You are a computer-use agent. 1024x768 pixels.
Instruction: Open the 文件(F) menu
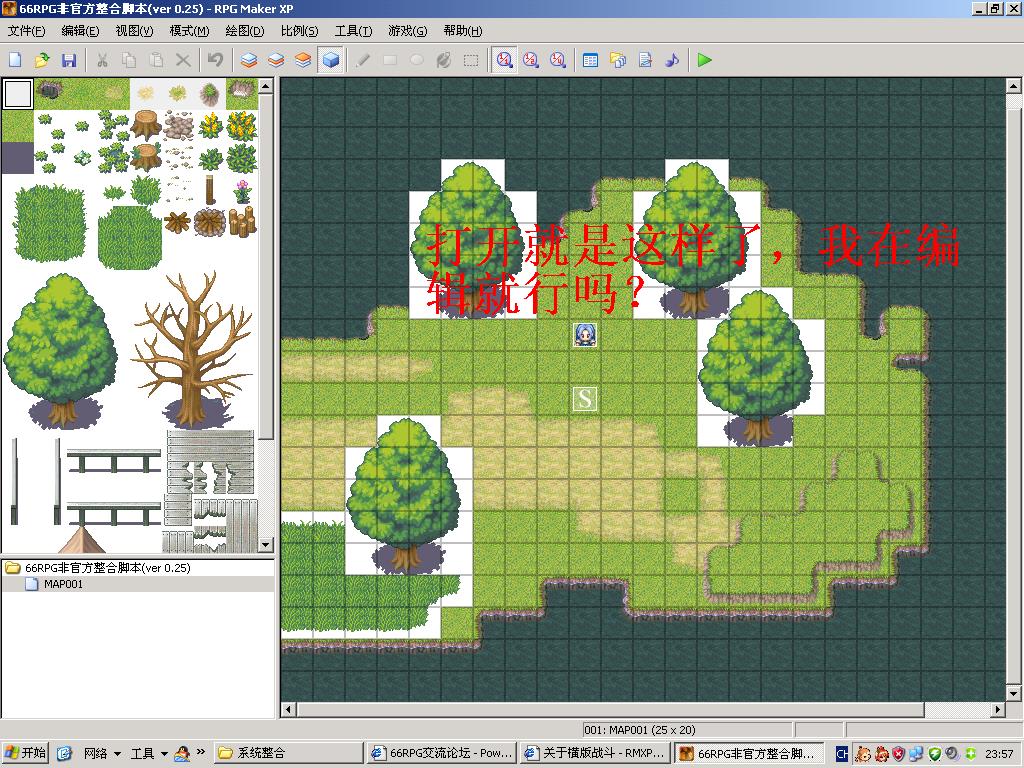click(27, 31)
